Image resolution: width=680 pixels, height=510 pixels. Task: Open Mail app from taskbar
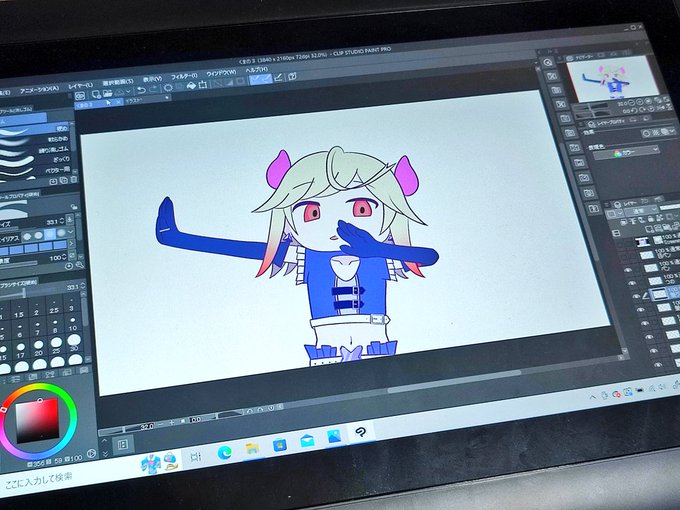tap(307, 441)
